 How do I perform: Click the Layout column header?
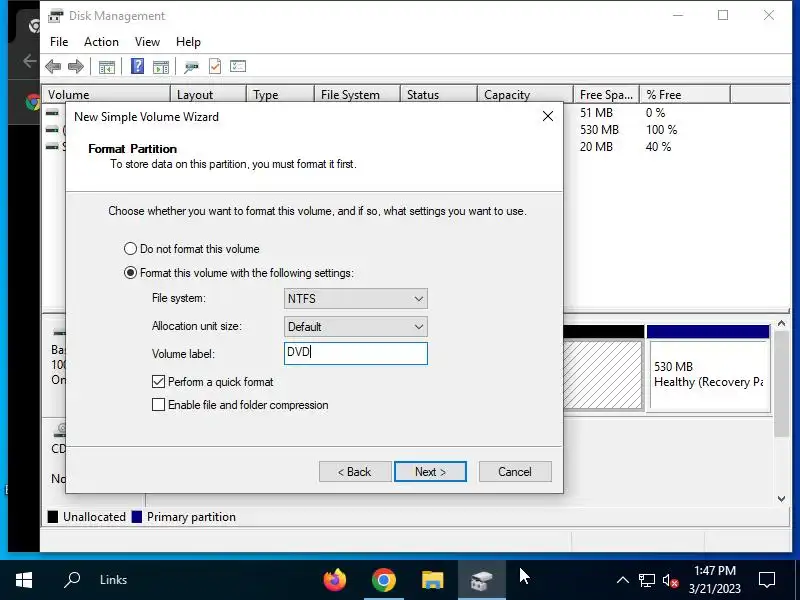pos(208,94)
